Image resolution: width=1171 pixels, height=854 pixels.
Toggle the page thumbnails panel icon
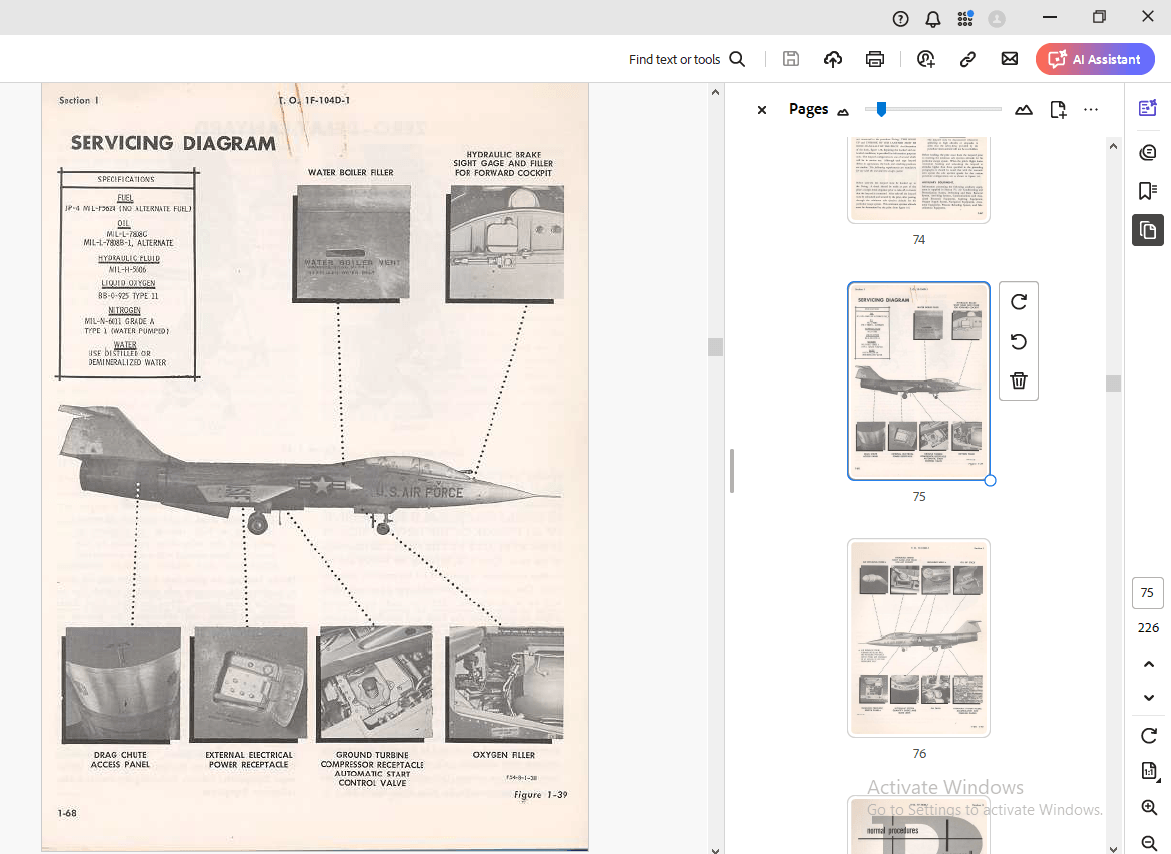tap(1148, 230)
